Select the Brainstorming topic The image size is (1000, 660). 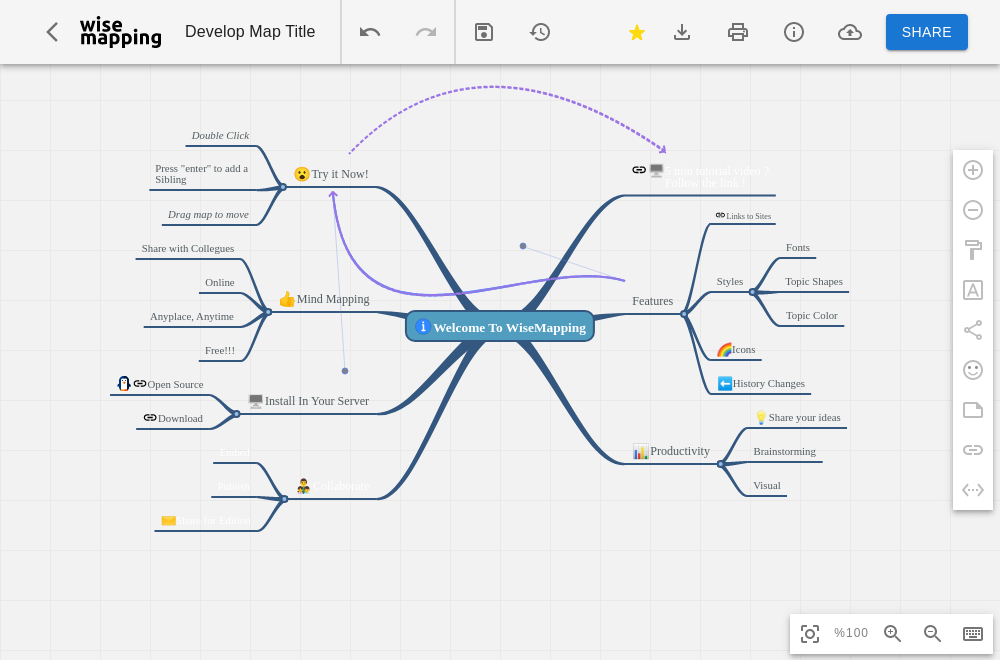784,451
